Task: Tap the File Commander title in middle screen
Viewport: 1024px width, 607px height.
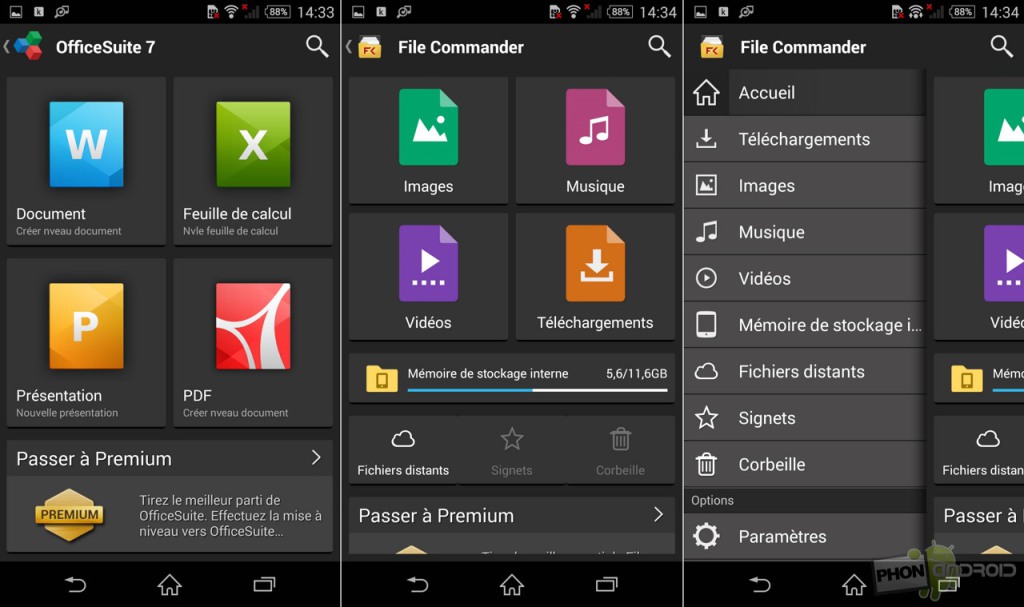Action: tap(460, 47)
